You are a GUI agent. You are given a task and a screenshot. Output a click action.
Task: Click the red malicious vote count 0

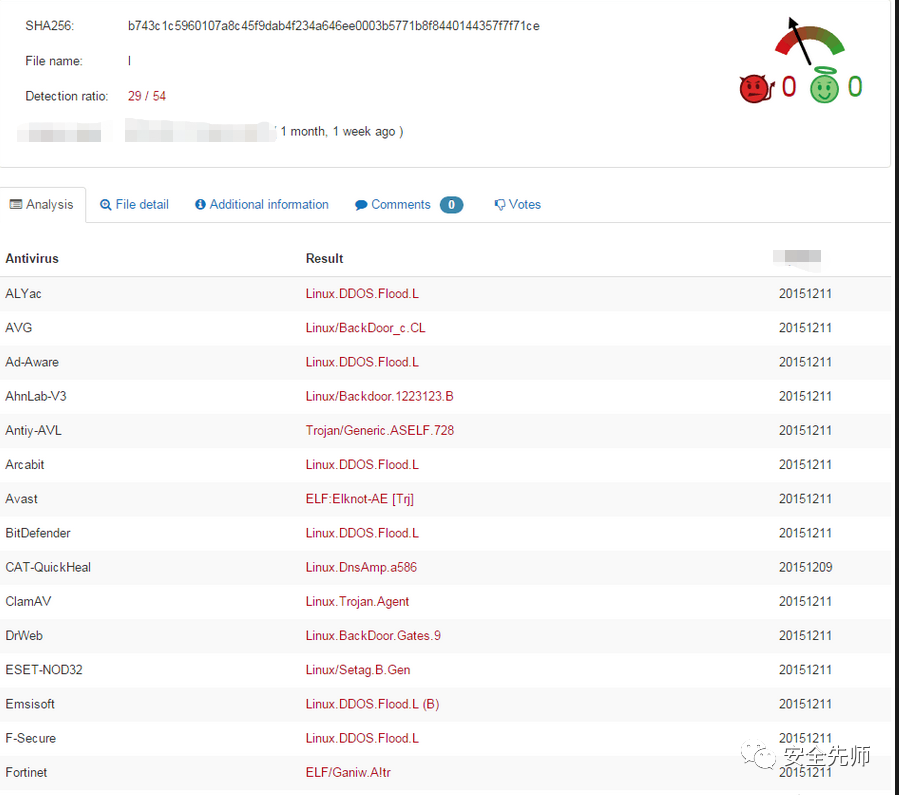pos(789,87)
